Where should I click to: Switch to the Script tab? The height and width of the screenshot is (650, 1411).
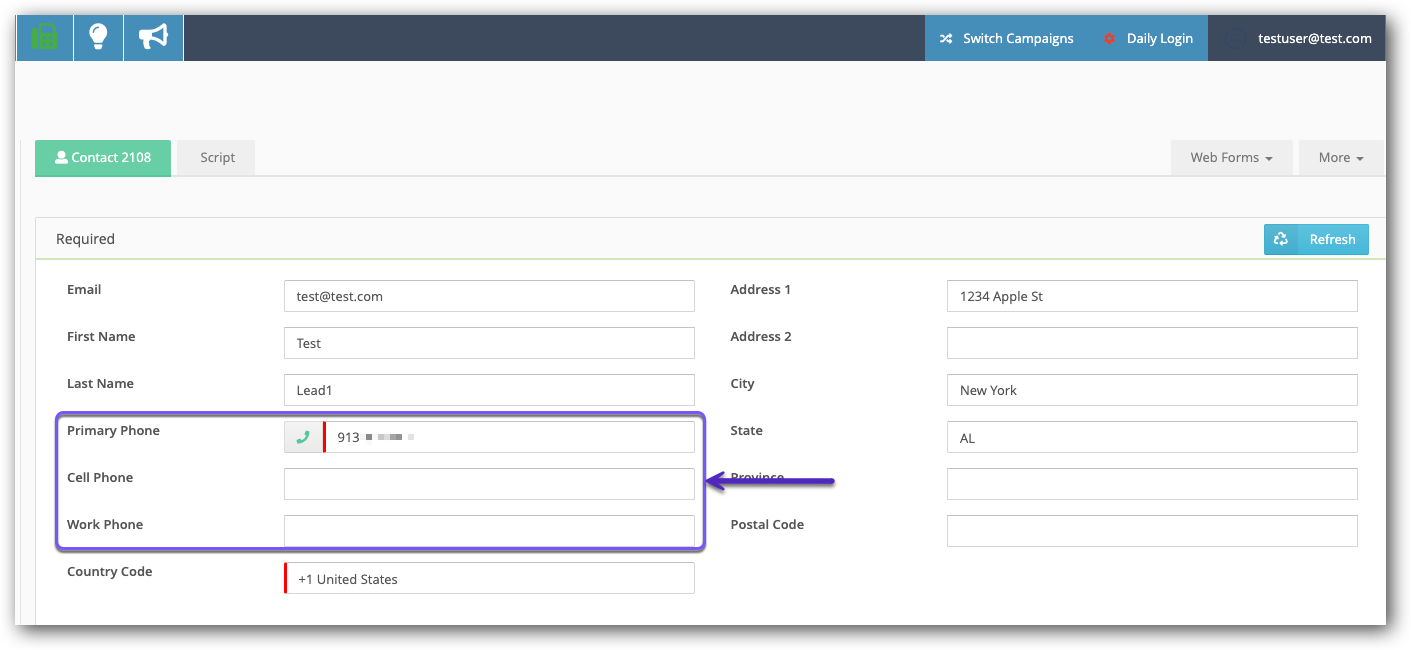(217, 158)
